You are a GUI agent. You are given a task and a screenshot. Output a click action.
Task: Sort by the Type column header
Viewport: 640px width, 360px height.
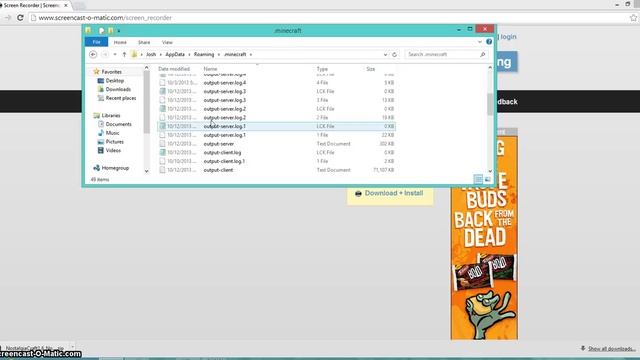pos(322,69)
